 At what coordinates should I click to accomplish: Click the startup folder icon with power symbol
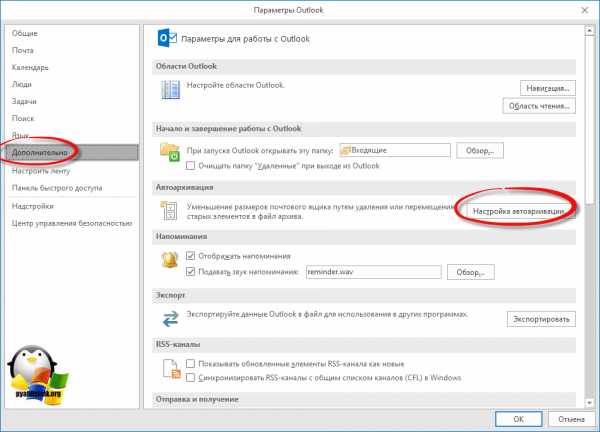tap(170, 152)
